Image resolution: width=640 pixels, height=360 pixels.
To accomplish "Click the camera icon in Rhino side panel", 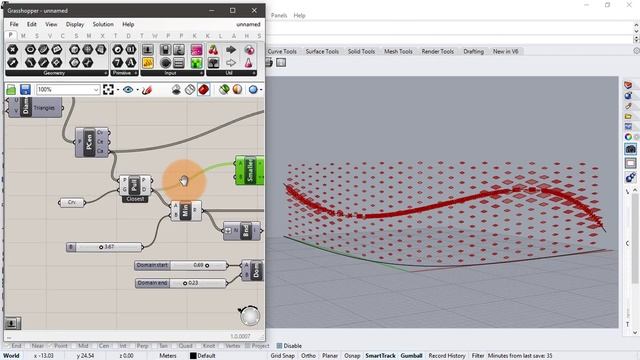I will point(630,149).
